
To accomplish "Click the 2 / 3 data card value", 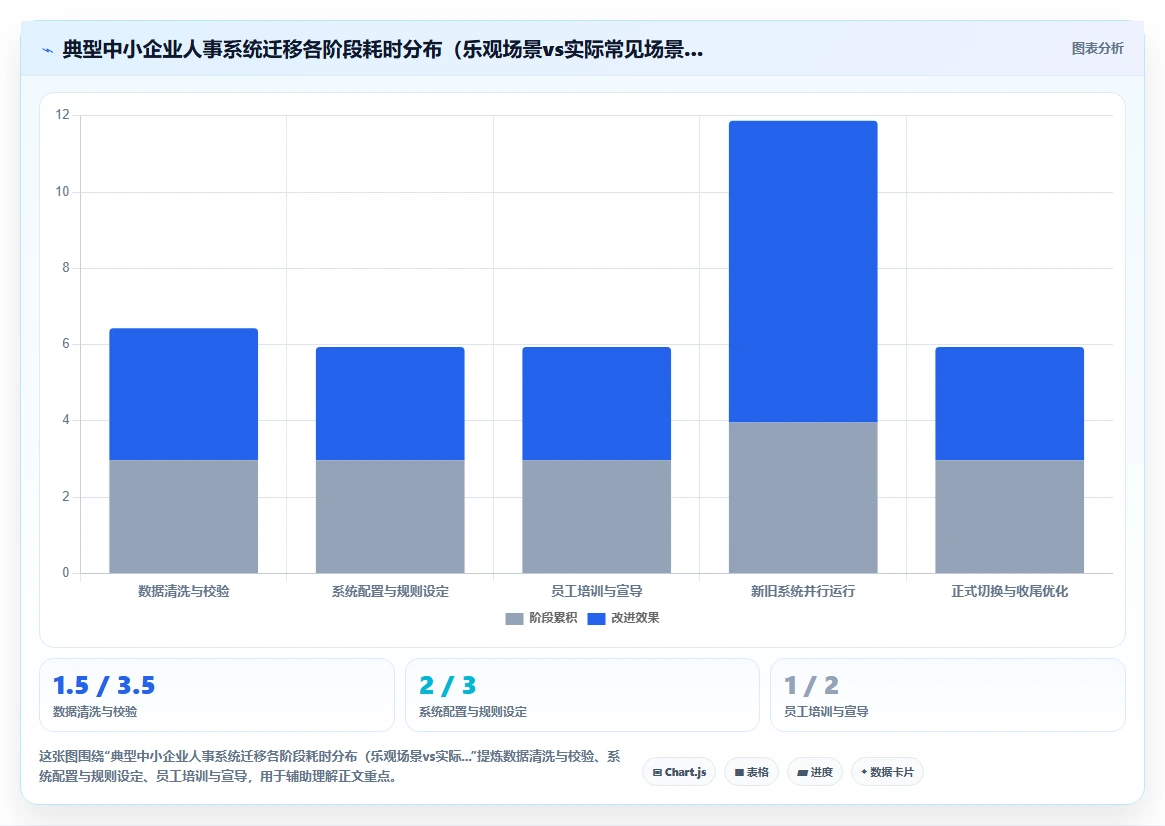I will [447, 685].
